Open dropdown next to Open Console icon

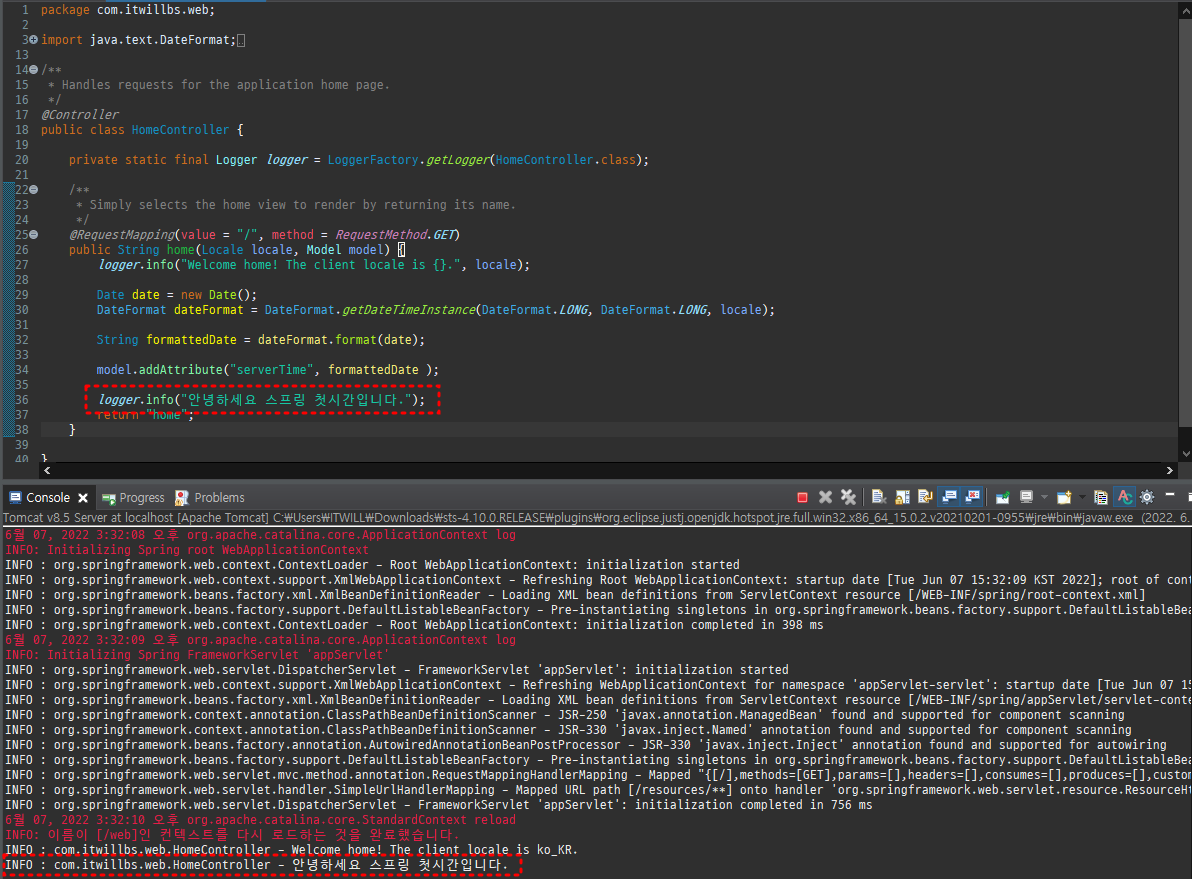coord(1083,497)
